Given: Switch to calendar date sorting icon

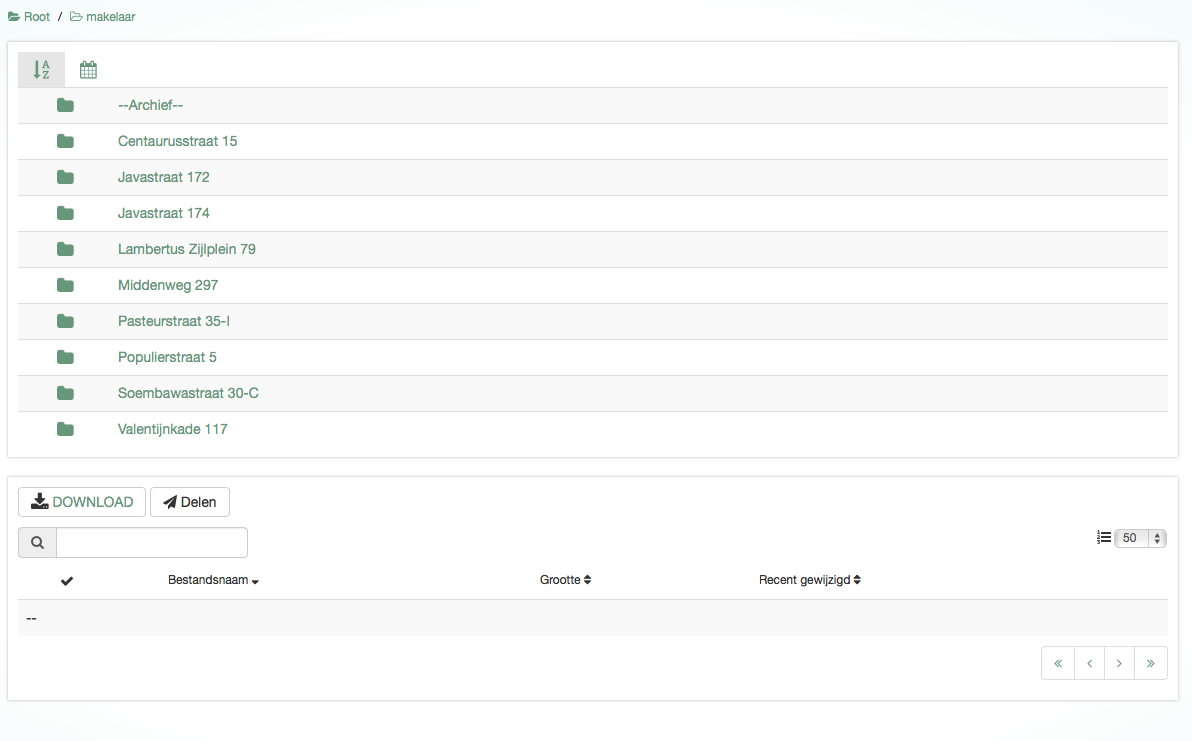Looking at the screenshot, I should point(88,70).
